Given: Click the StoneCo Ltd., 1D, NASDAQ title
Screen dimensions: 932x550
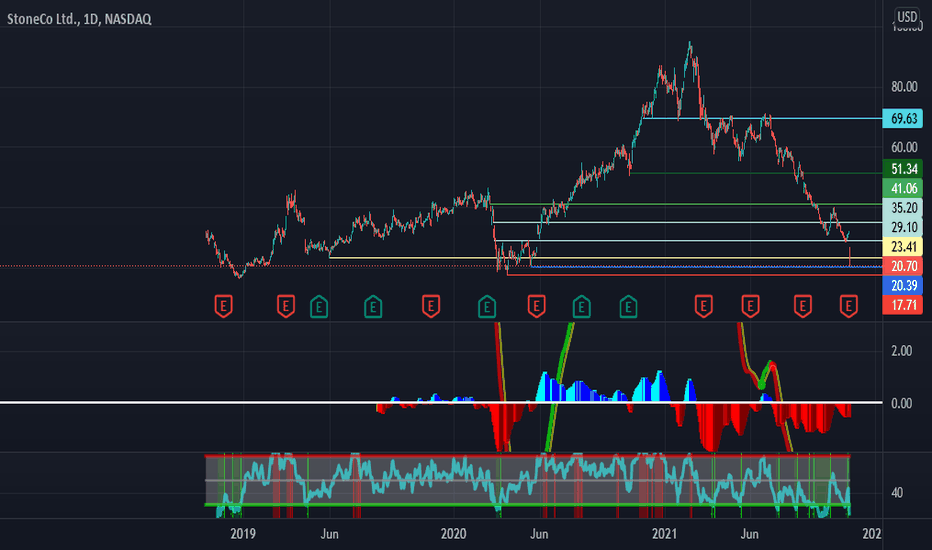Looking at the screenshot, I should (x=79, y=19).
